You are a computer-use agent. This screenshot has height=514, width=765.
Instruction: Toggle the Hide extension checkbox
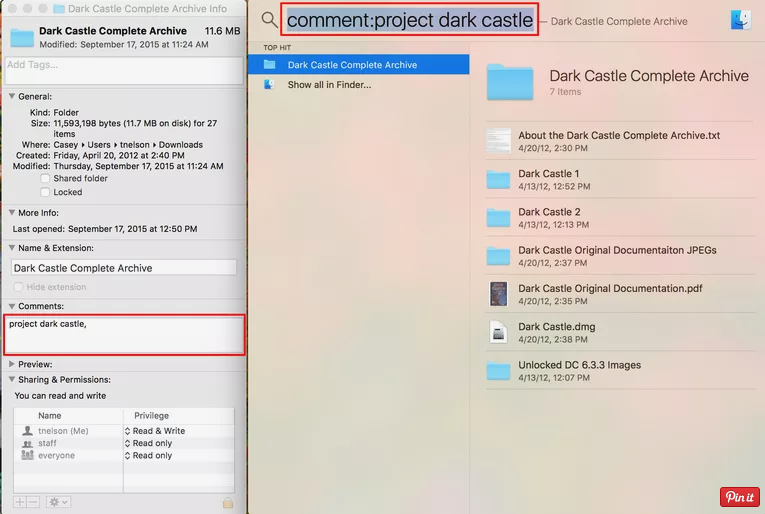18,287
